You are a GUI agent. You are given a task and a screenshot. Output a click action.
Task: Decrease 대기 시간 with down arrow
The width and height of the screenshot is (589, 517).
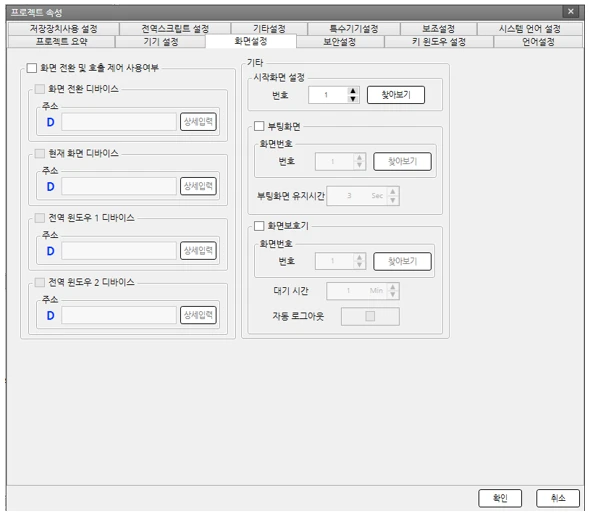393,295
